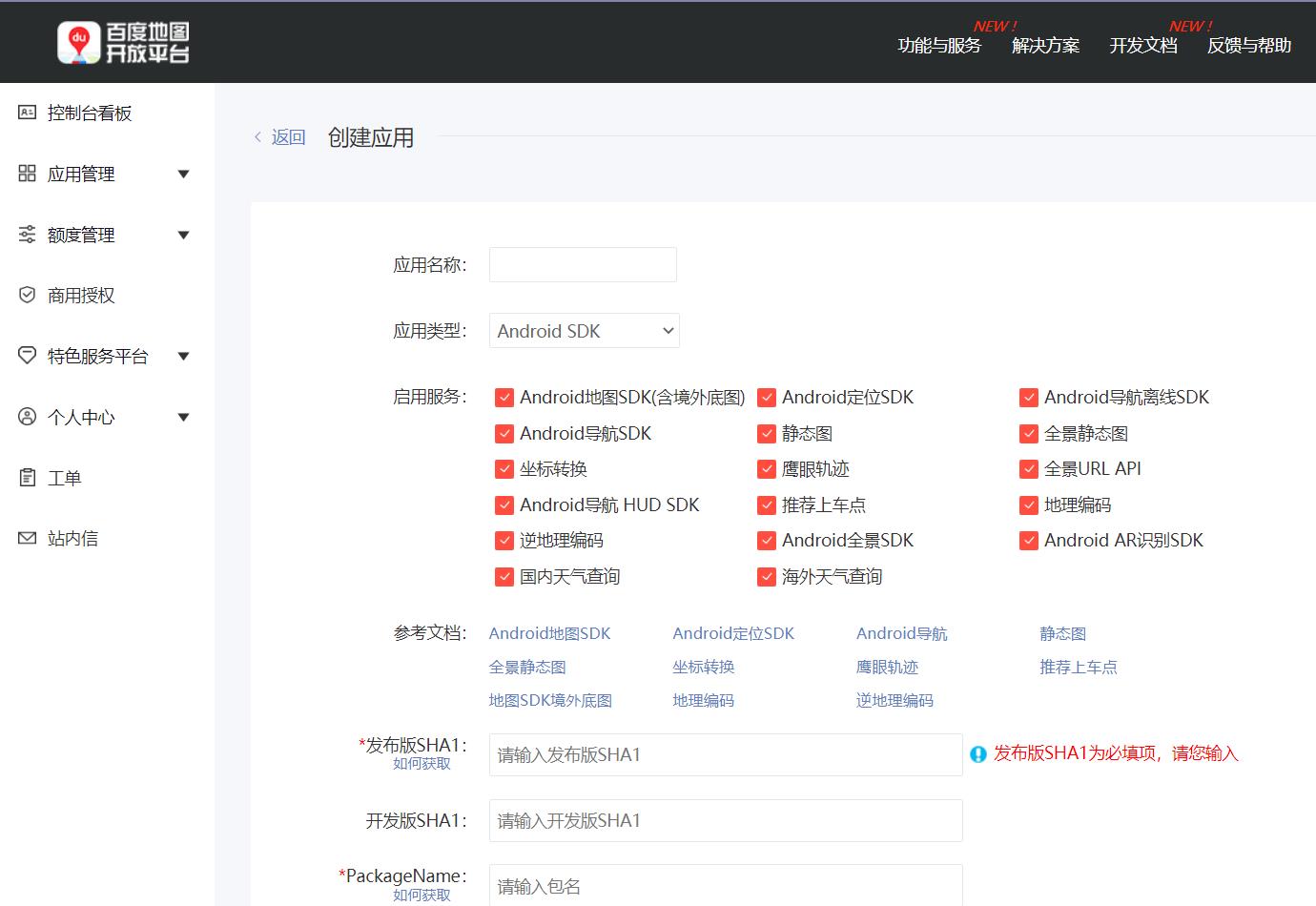Click the 个人中心 user icon

(x=28, y=417)
